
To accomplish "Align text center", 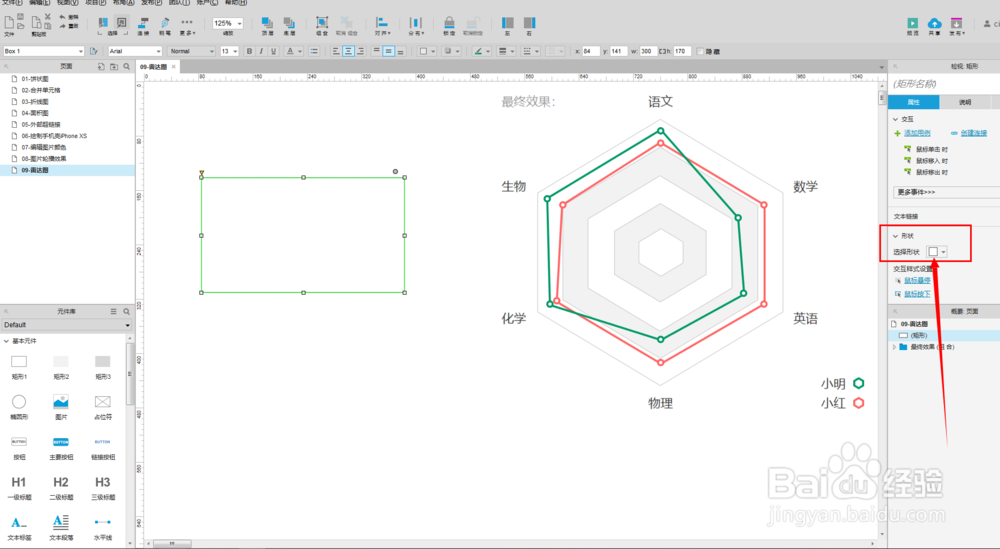I will coord(348,51).
